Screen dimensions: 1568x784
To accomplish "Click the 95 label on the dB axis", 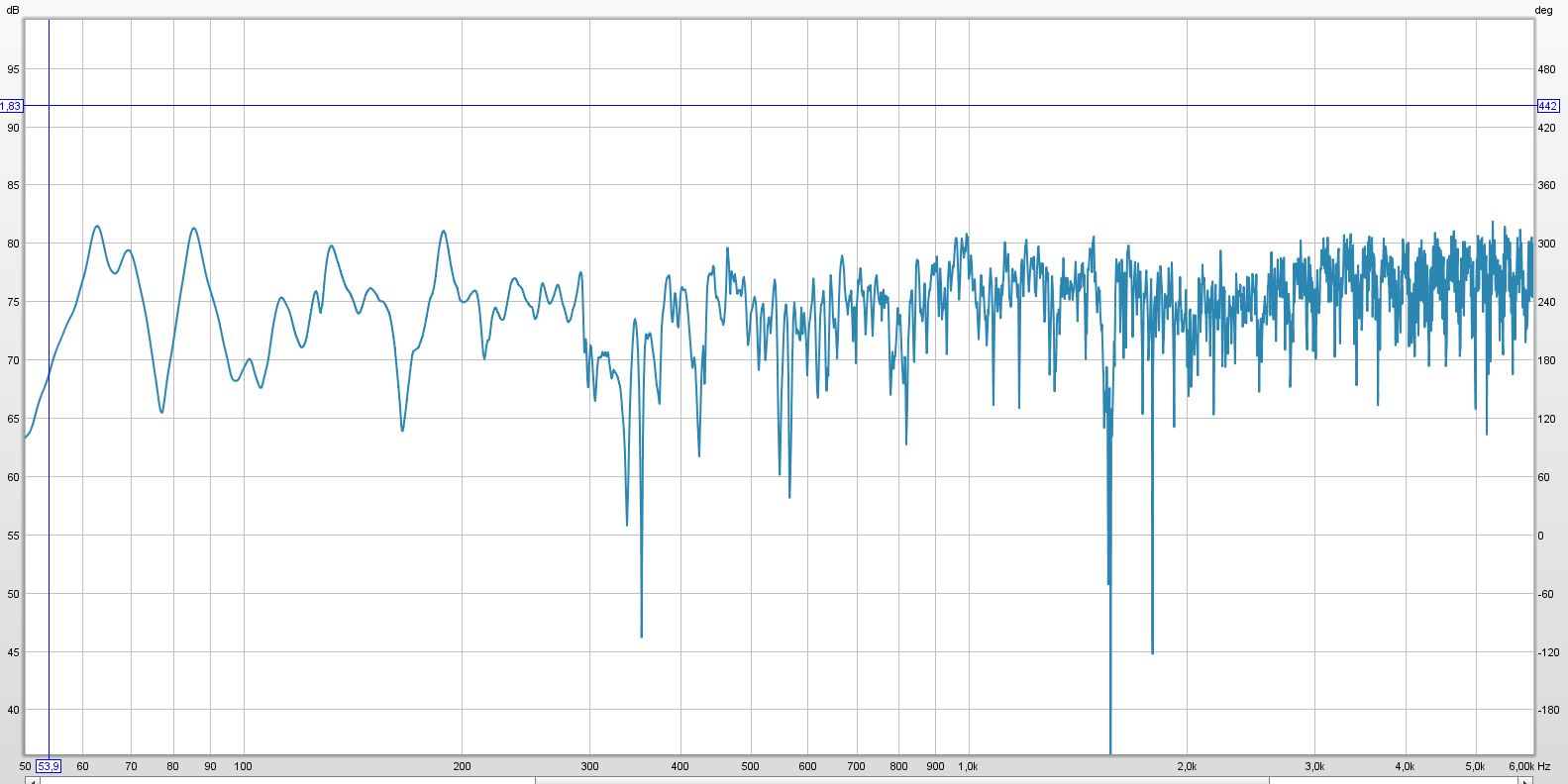I will point(13,69).
